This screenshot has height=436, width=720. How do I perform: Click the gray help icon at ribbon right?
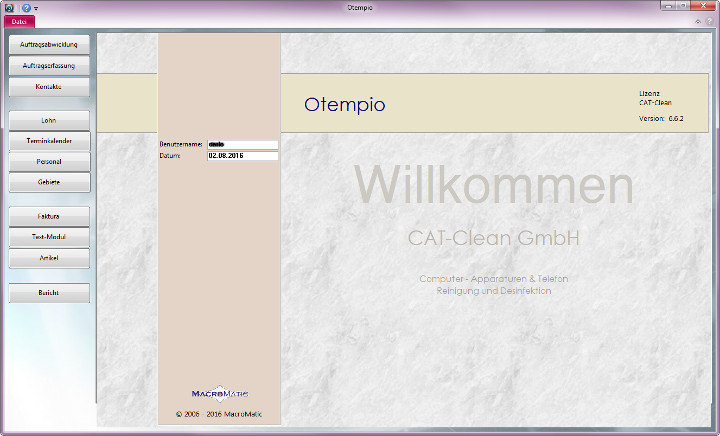[709, 21]
